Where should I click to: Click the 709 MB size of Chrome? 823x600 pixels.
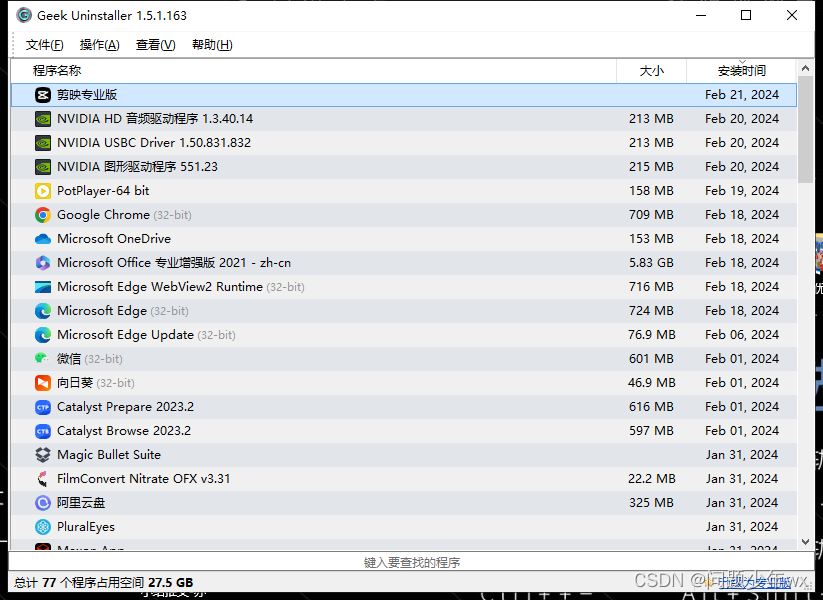pyautogui.click(x=651, y=215)
